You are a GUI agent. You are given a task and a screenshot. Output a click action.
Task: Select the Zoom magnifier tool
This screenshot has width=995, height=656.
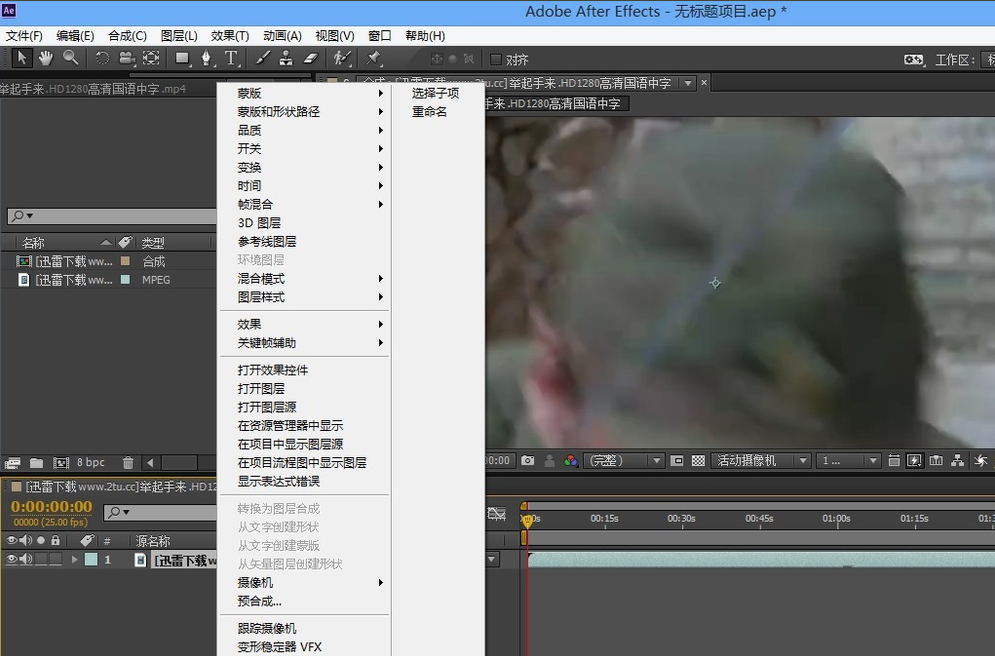pos(71,58)
